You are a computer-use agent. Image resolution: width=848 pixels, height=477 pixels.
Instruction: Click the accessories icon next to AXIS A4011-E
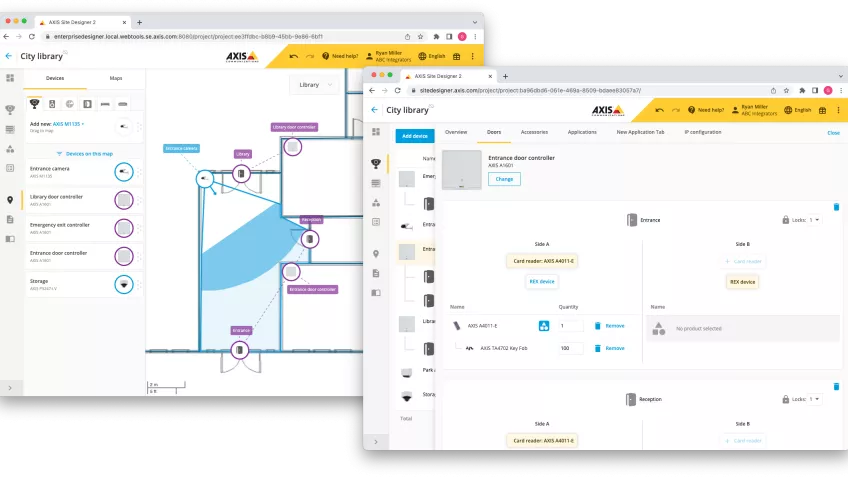[544, 325]
